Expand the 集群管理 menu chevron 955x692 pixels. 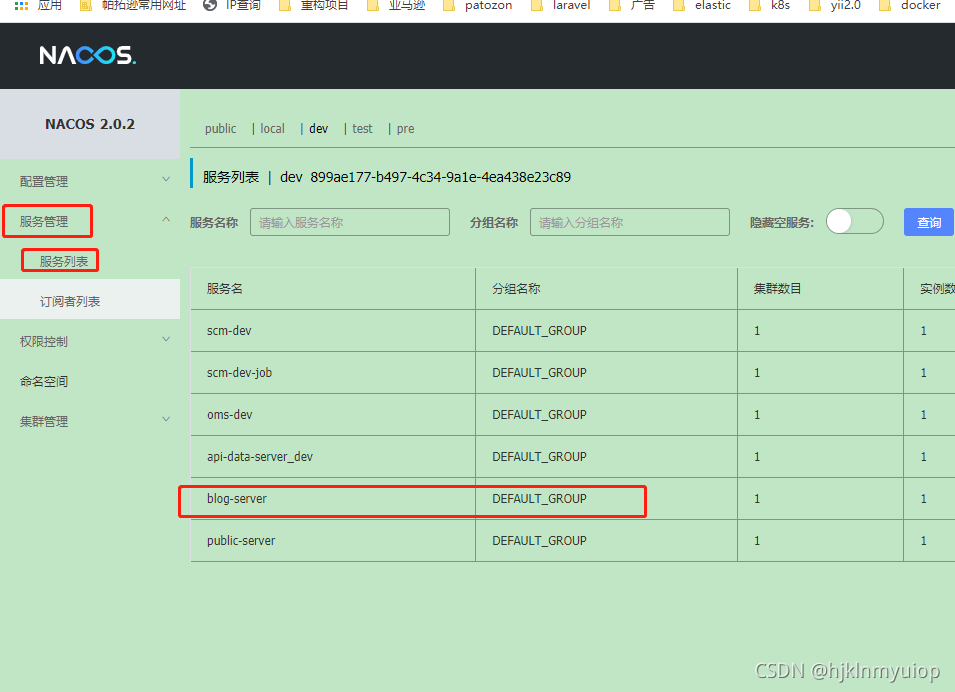166,420
